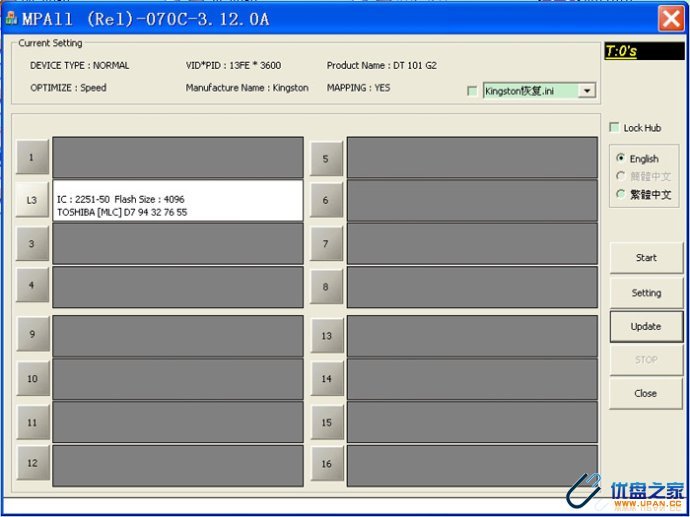Select port button 1
This screenshot has width=690, height=517.
[x=32, y=157]
